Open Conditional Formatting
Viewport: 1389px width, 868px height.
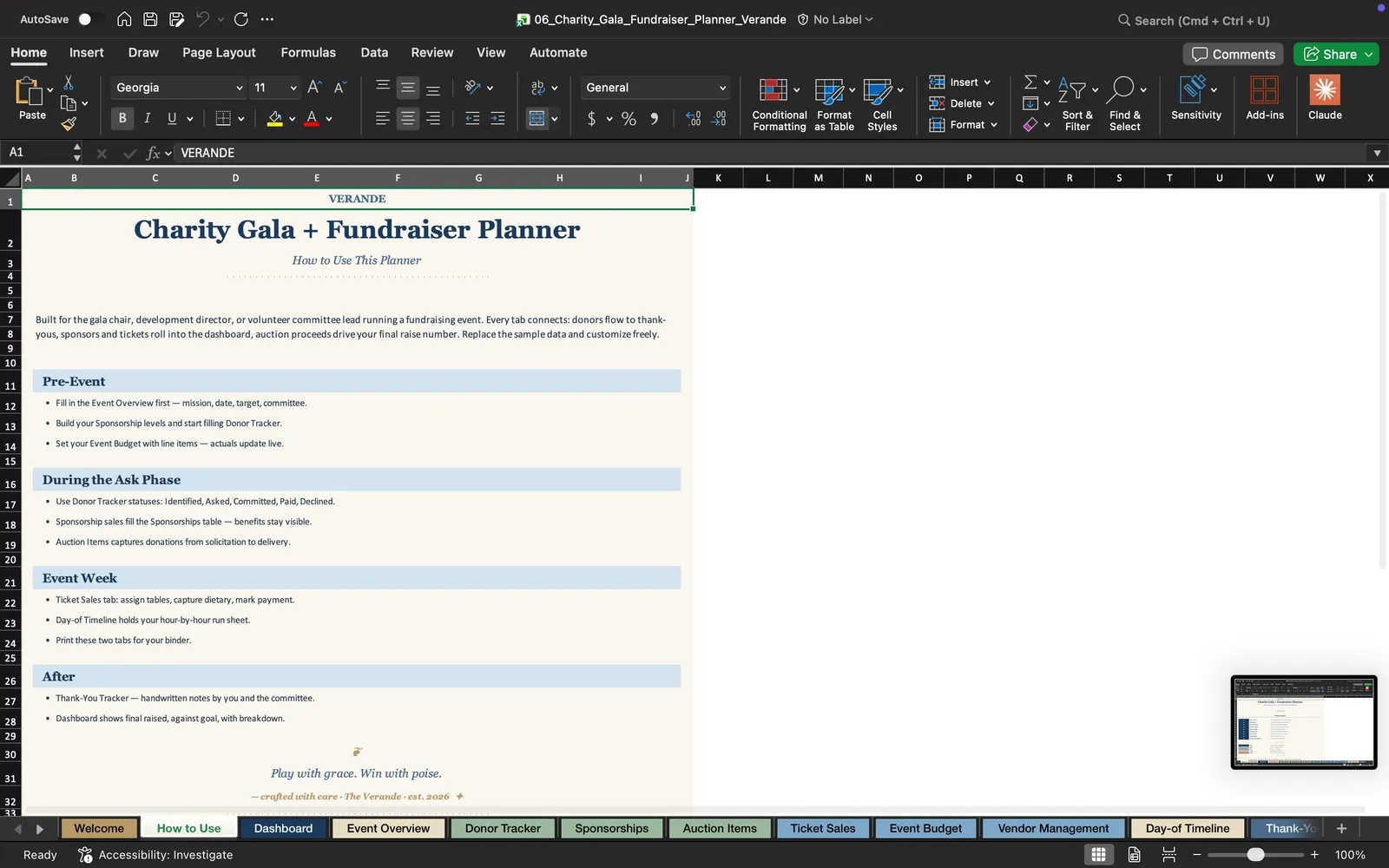779,104
